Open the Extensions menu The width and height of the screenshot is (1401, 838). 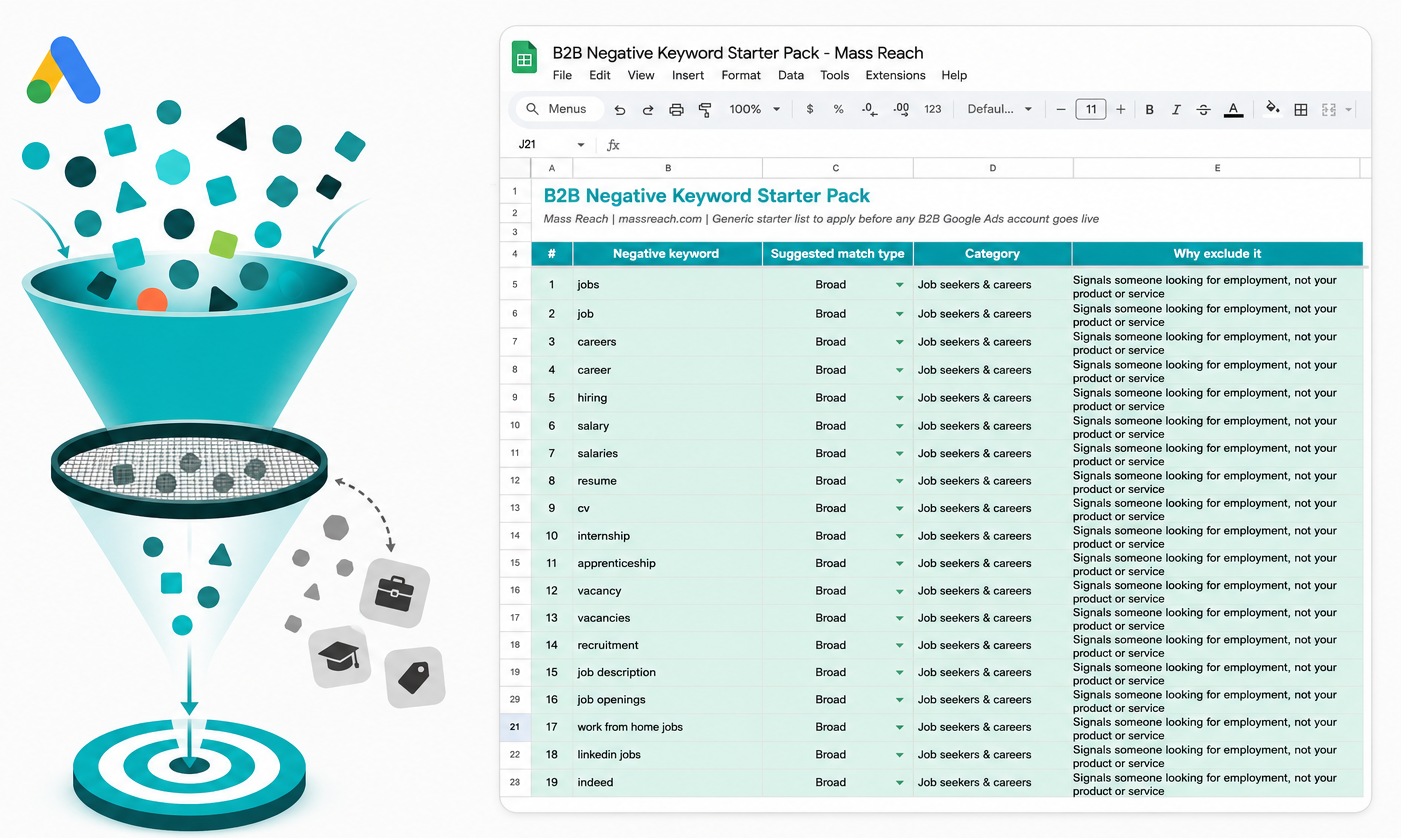click(x=896, y=75)
